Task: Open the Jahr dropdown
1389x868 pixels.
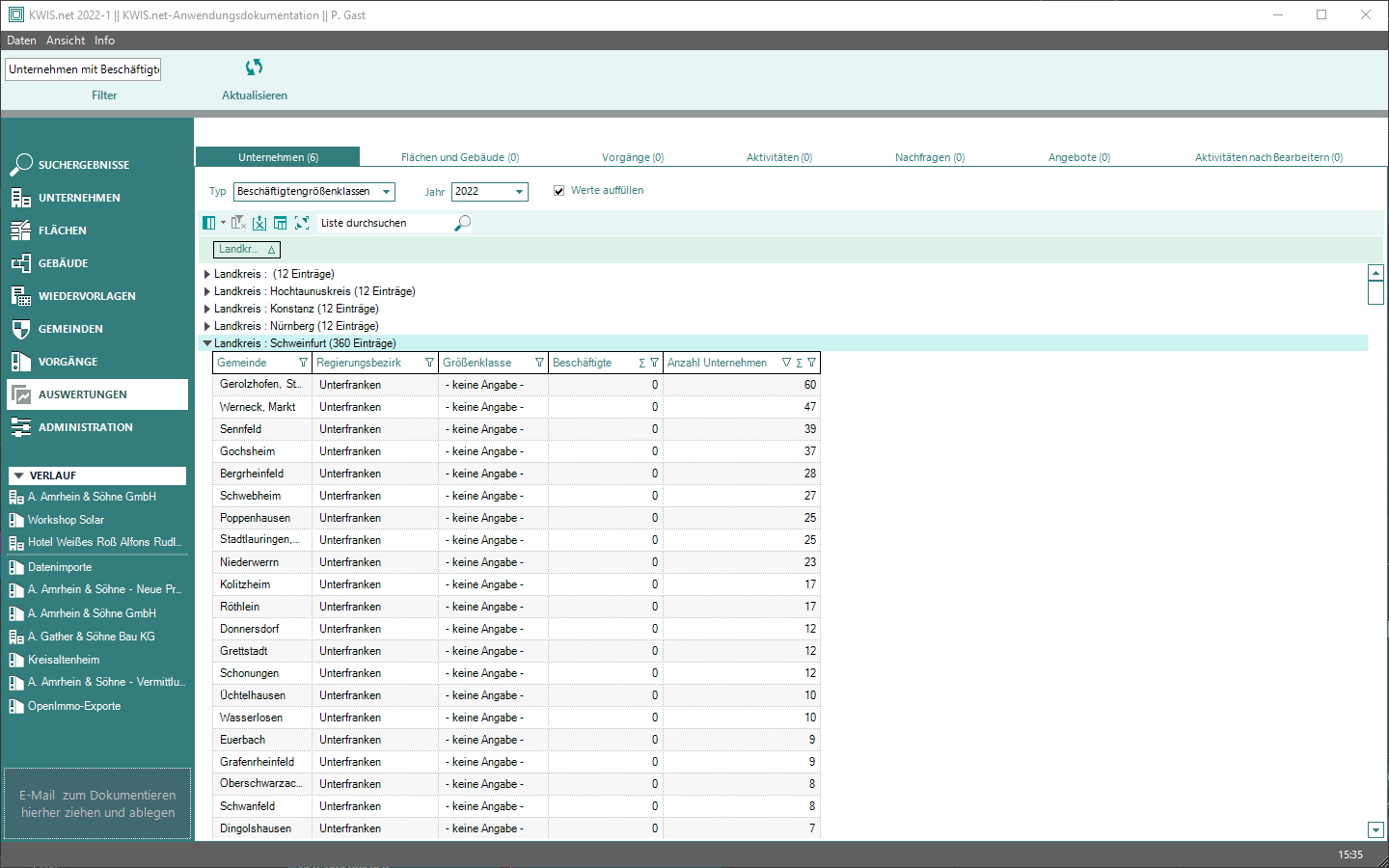Action: tap(519, 192)
